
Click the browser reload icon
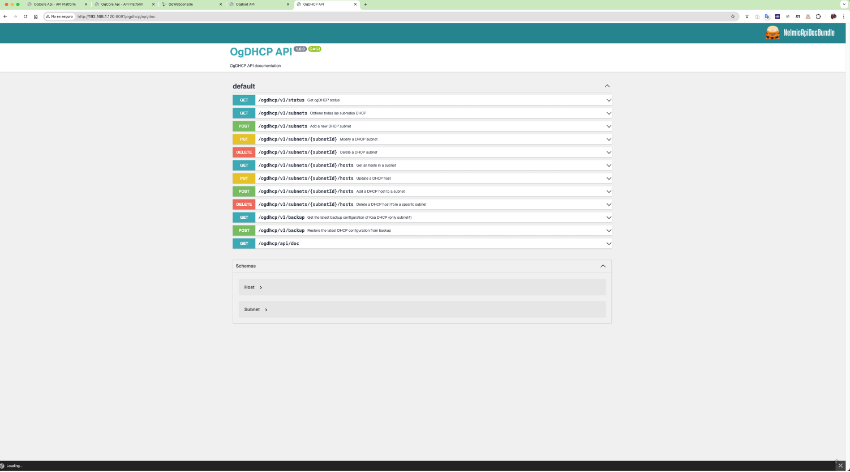[x=26, y=16]
